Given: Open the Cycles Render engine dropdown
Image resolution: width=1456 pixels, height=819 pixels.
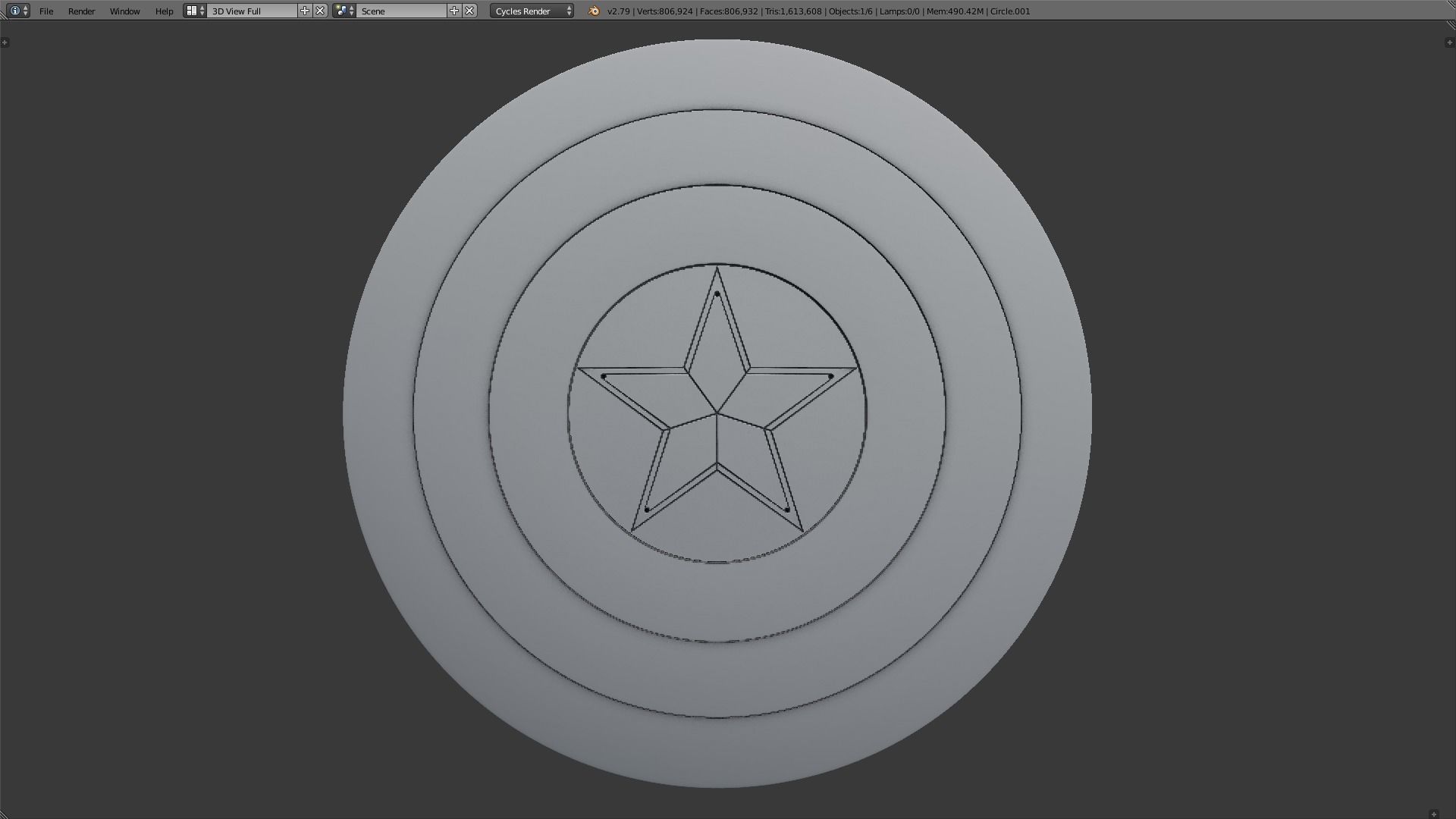Looking at the screenshot, I should point(532,11).
